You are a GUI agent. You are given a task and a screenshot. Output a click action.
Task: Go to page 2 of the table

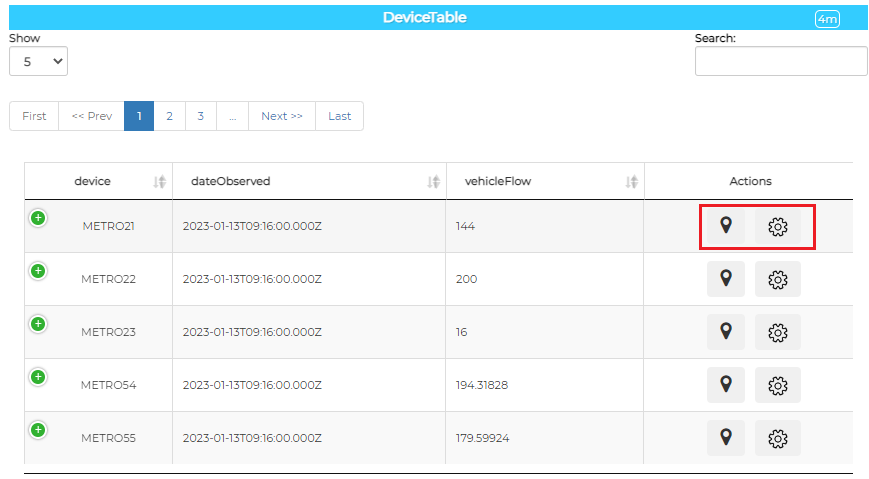(x=169, y=116)
